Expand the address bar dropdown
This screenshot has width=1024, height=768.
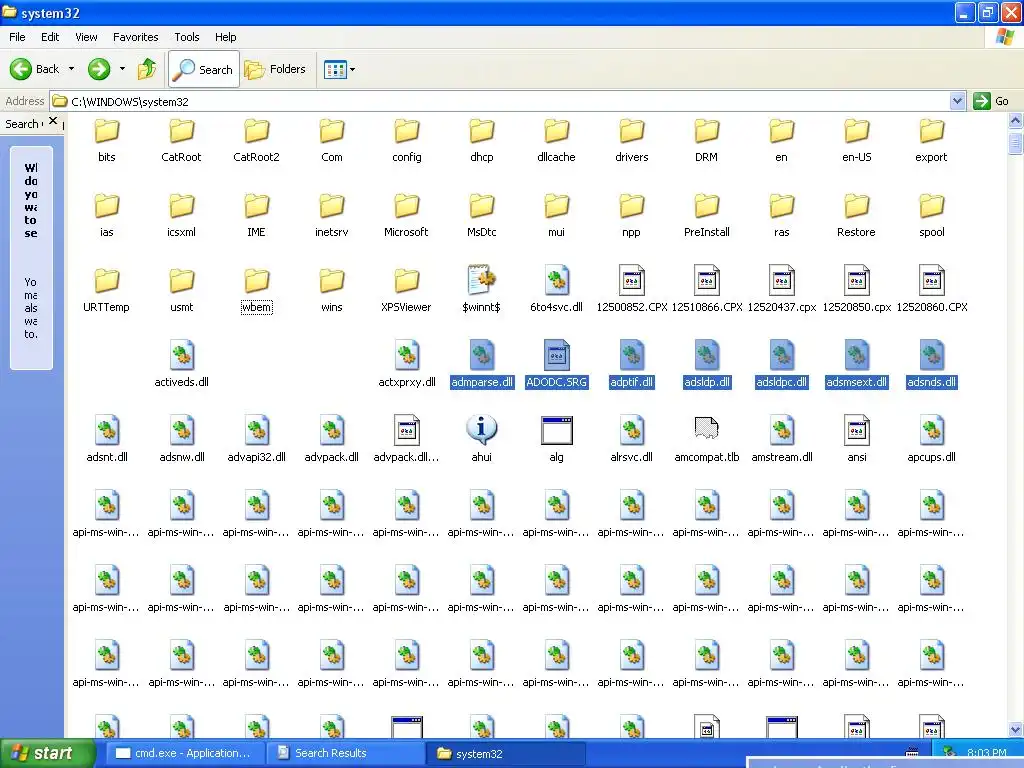tap(957, 101)
